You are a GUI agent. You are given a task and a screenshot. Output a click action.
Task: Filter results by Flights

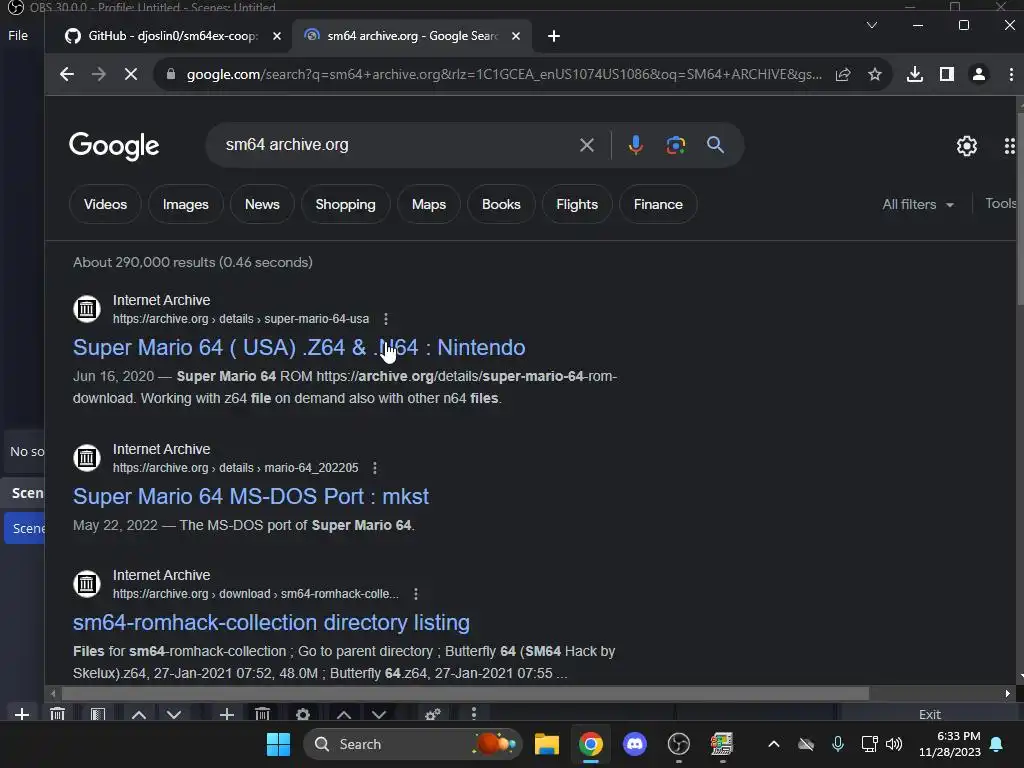577,204
